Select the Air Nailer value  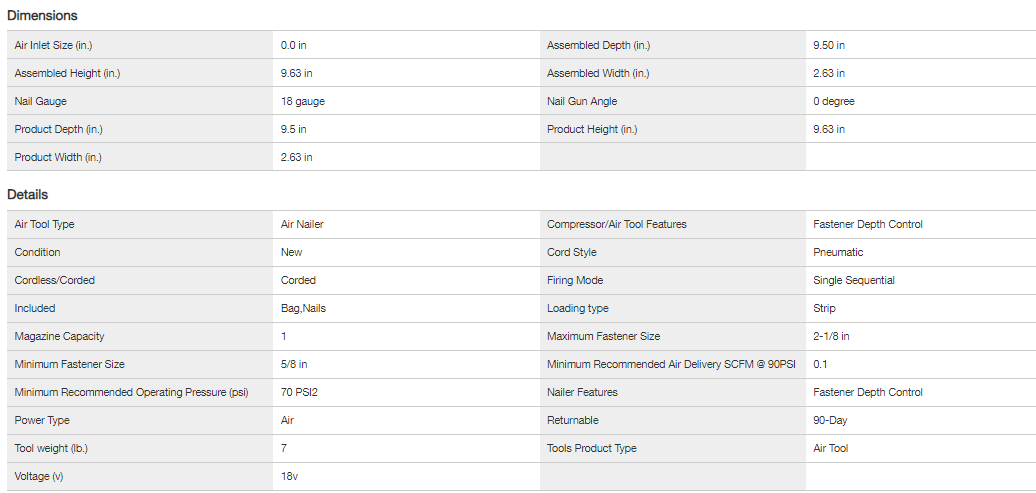[302, 224]
